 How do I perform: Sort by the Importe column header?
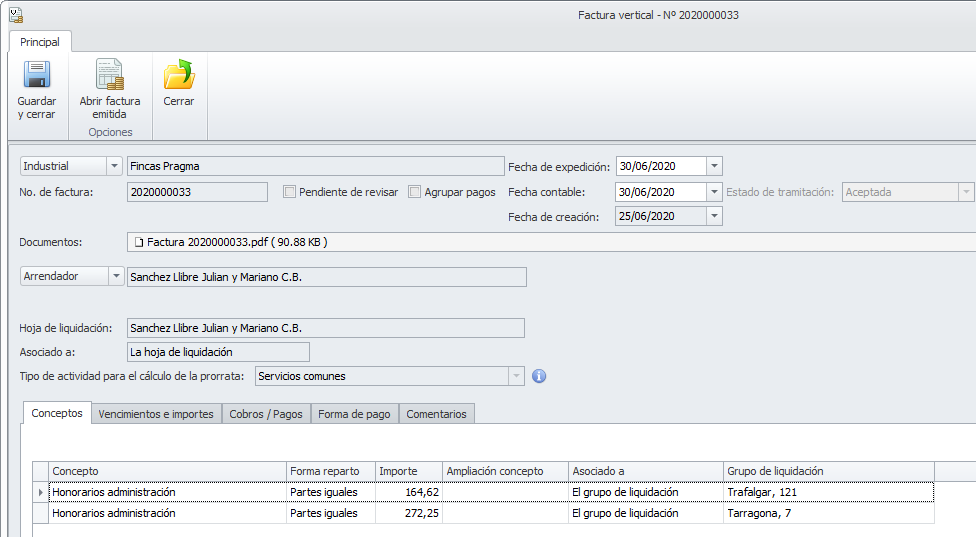point(408,471)
